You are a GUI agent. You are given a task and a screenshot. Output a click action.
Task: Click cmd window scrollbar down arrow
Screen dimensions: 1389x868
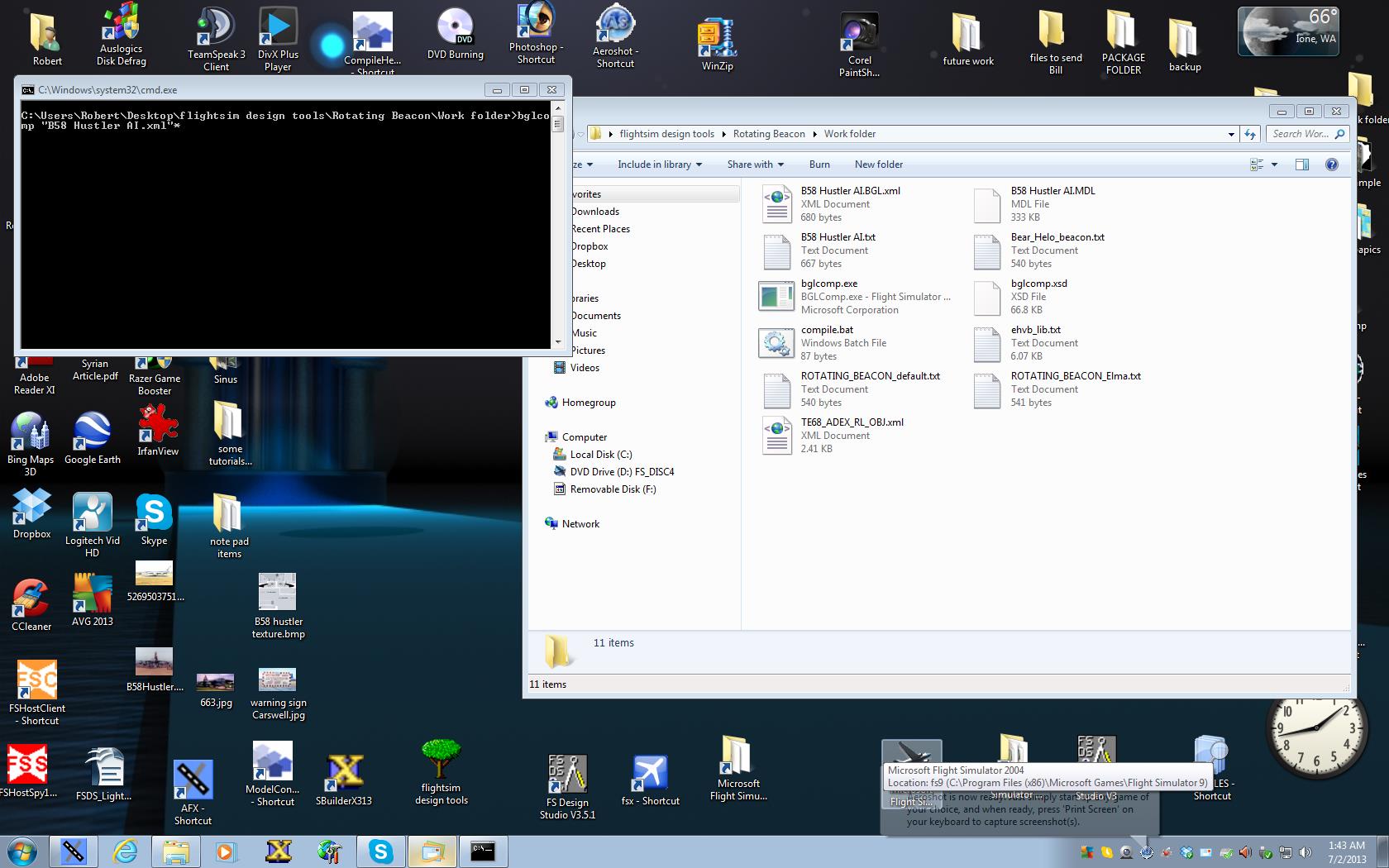558,341
